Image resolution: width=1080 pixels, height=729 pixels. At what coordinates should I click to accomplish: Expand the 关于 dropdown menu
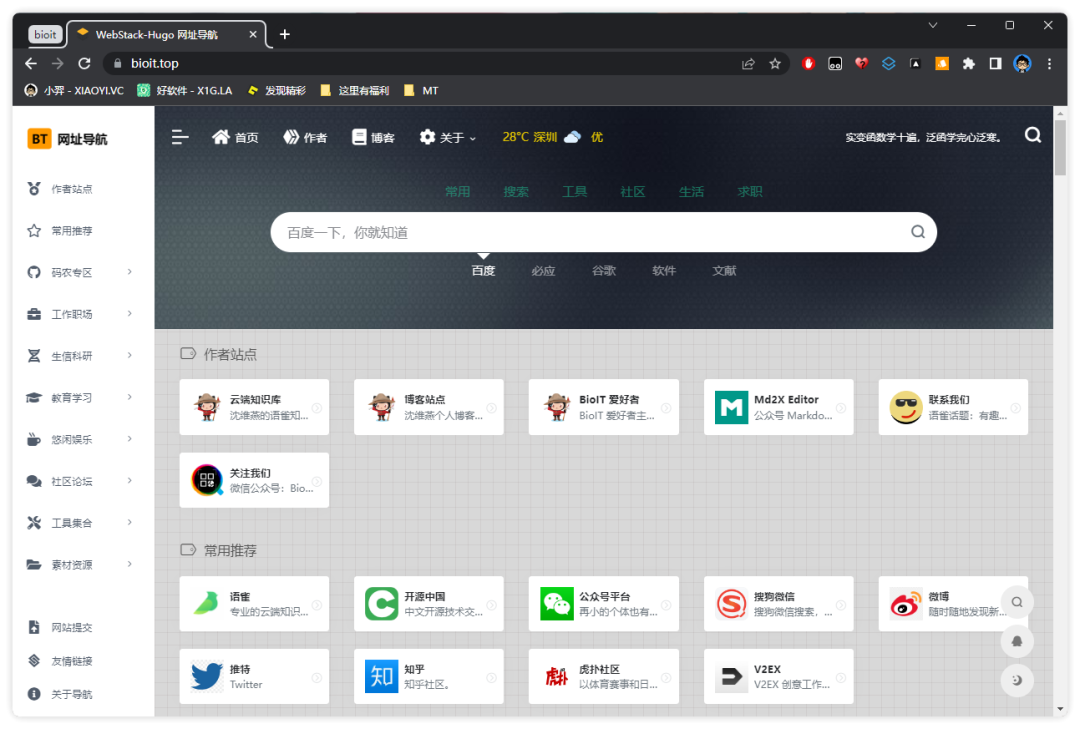click(x=448, y=137)
